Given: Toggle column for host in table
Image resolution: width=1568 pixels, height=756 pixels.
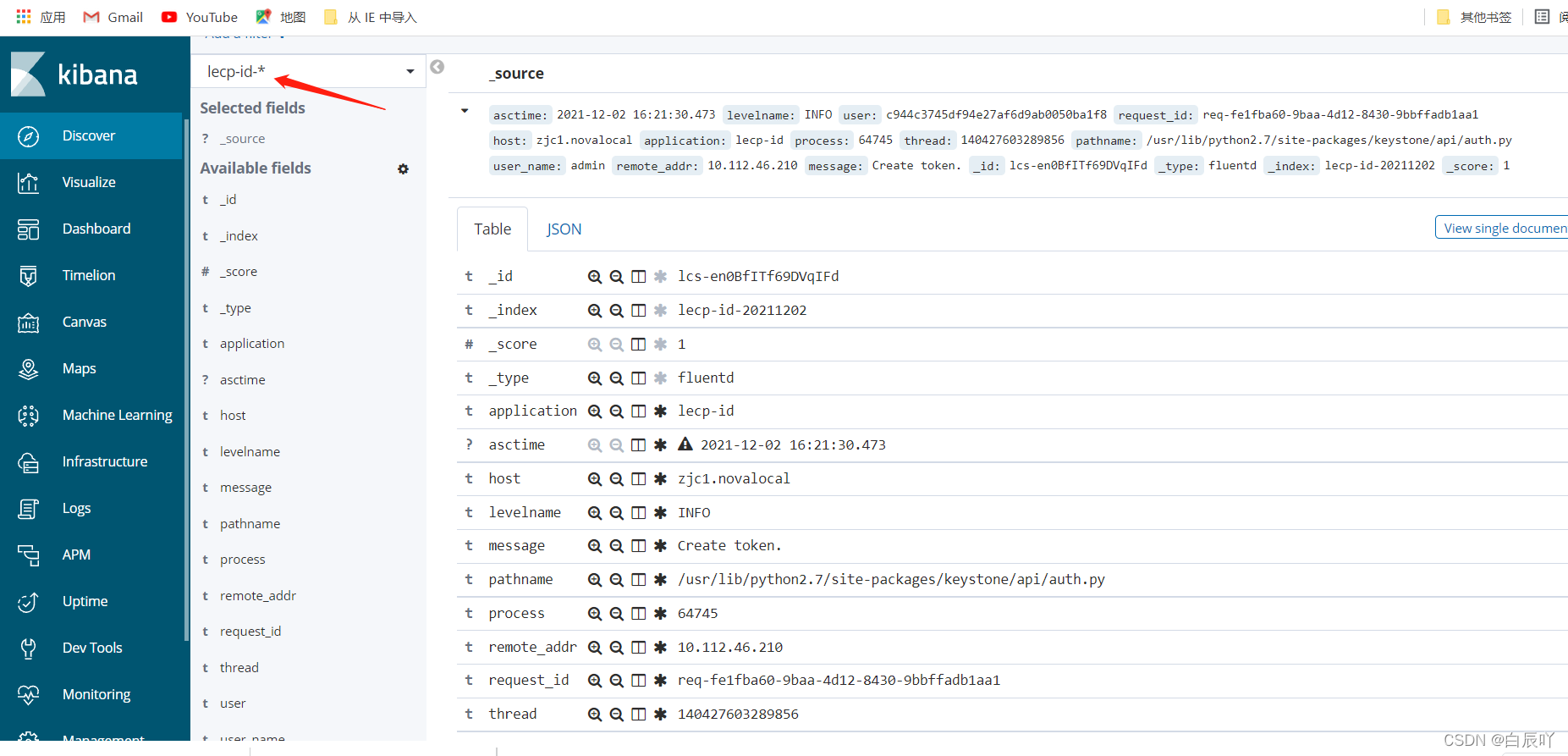Looking at the screenshot, I should (x=639, y=479).
